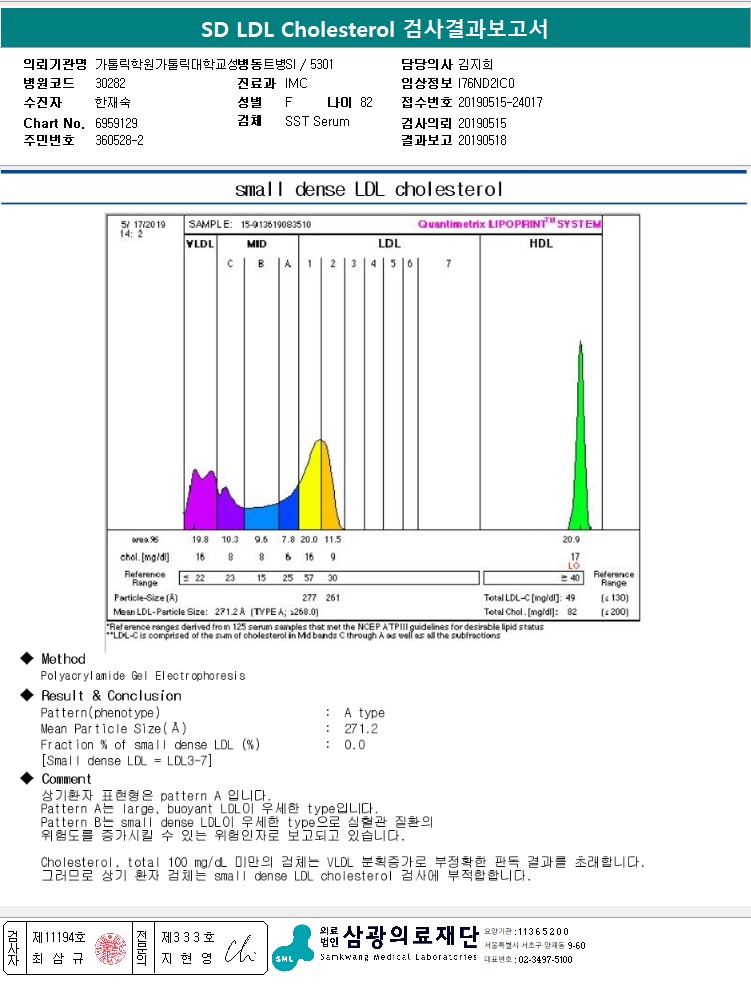Select Polyacrylamide Gel Electrophoresis text

coord(143,676)
